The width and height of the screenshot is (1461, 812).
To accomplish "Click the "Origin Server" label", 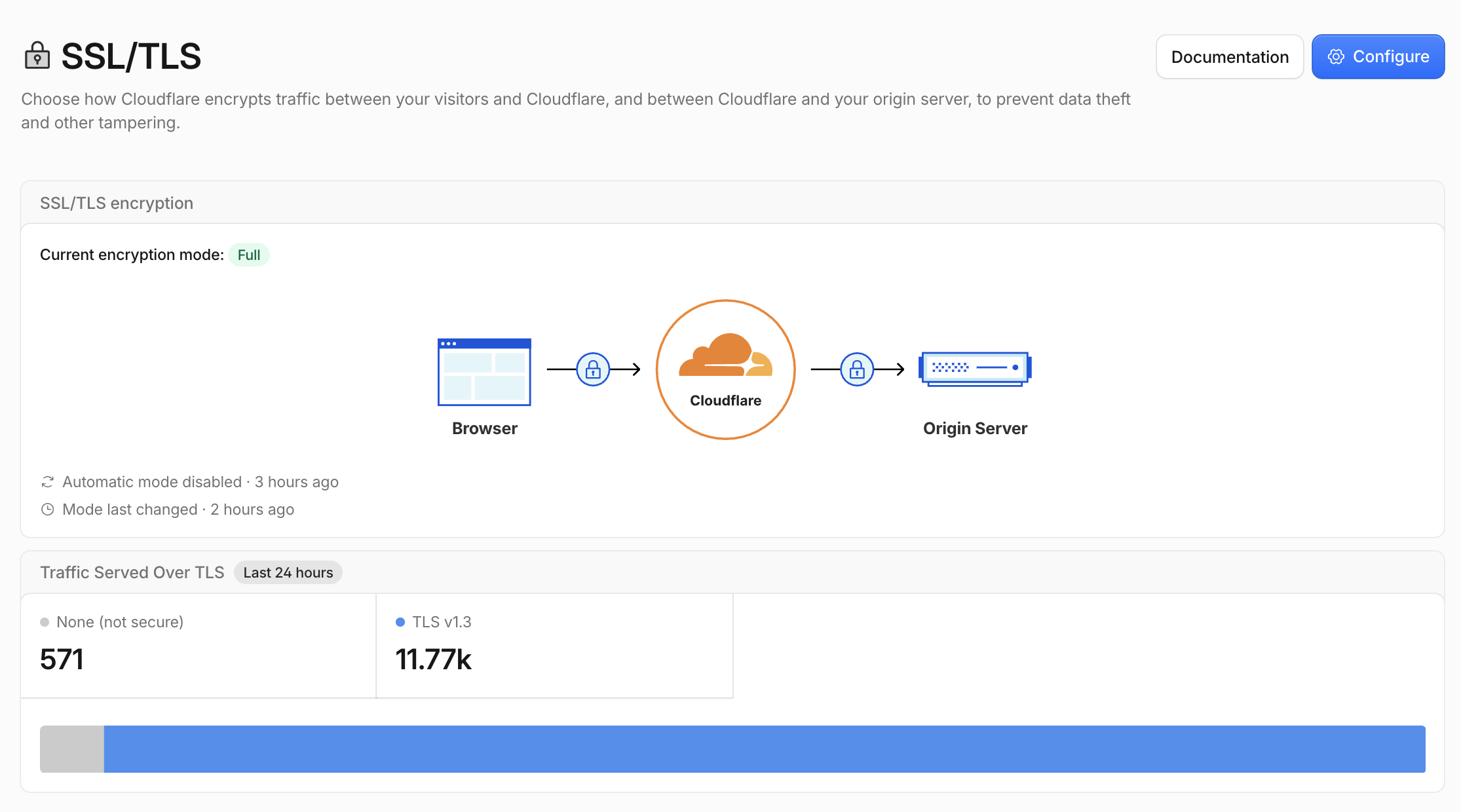I will [x=975, y=428].
